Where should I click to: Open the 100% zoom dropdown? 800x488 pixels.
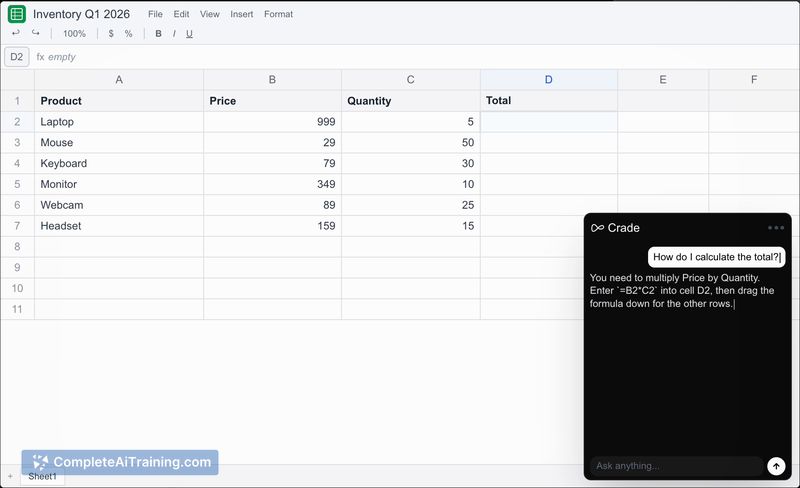coord(74,34)
